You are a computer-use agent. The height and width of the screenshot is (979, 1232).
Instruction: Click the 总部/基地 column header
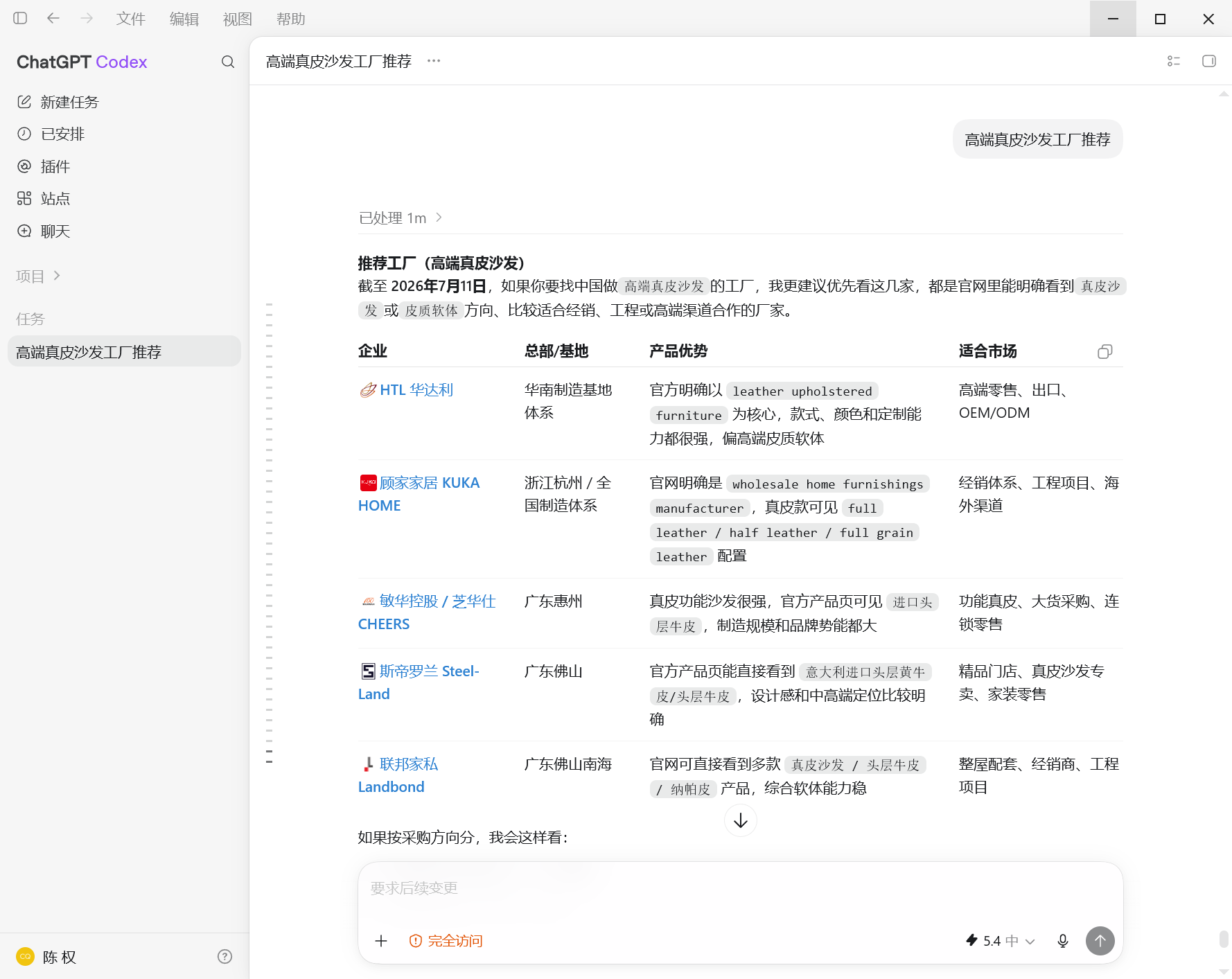pos(556,351)
